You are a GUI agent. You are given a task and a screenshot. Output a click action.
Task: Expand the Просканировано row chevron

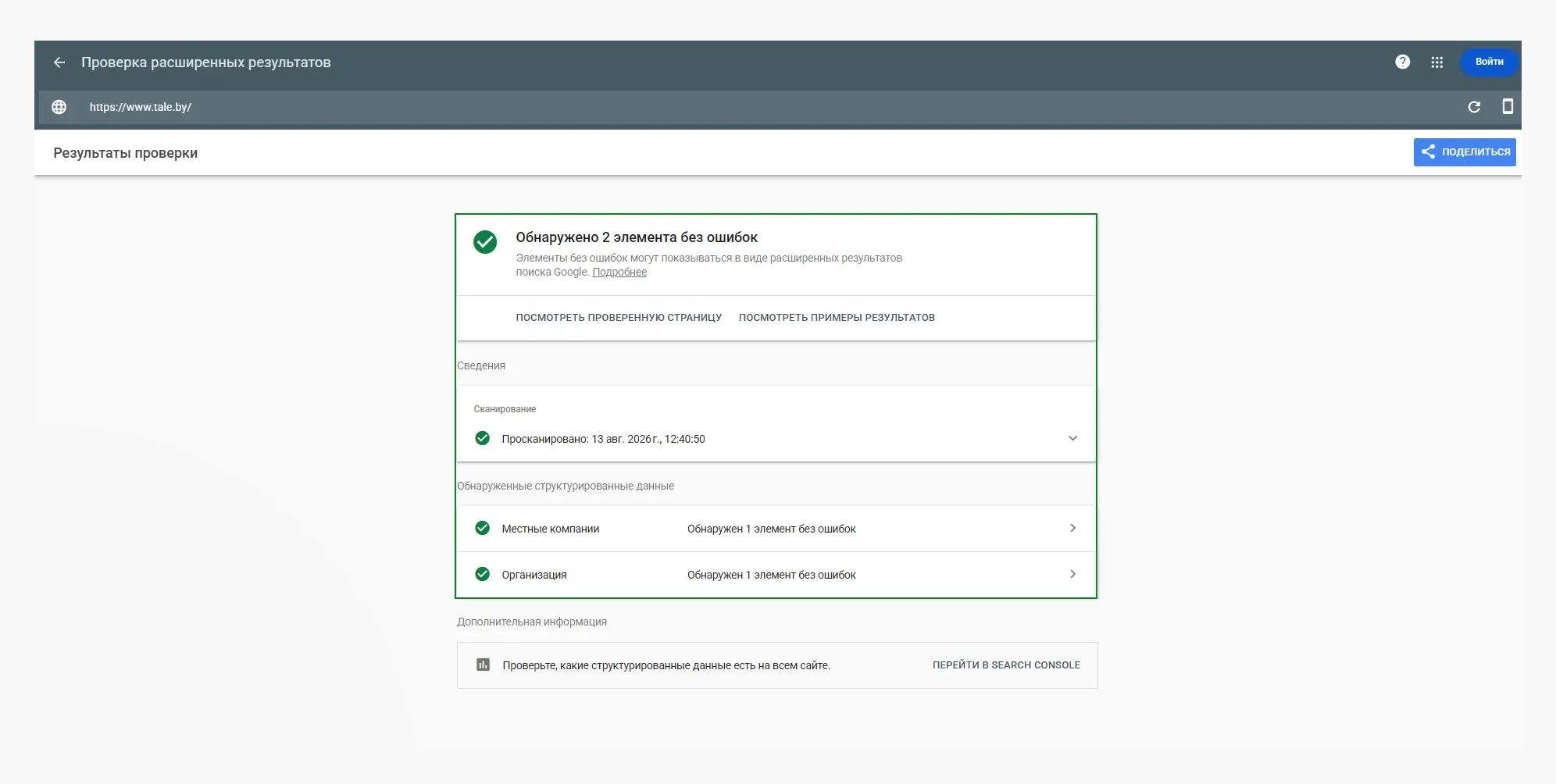tap(1072, 438)
